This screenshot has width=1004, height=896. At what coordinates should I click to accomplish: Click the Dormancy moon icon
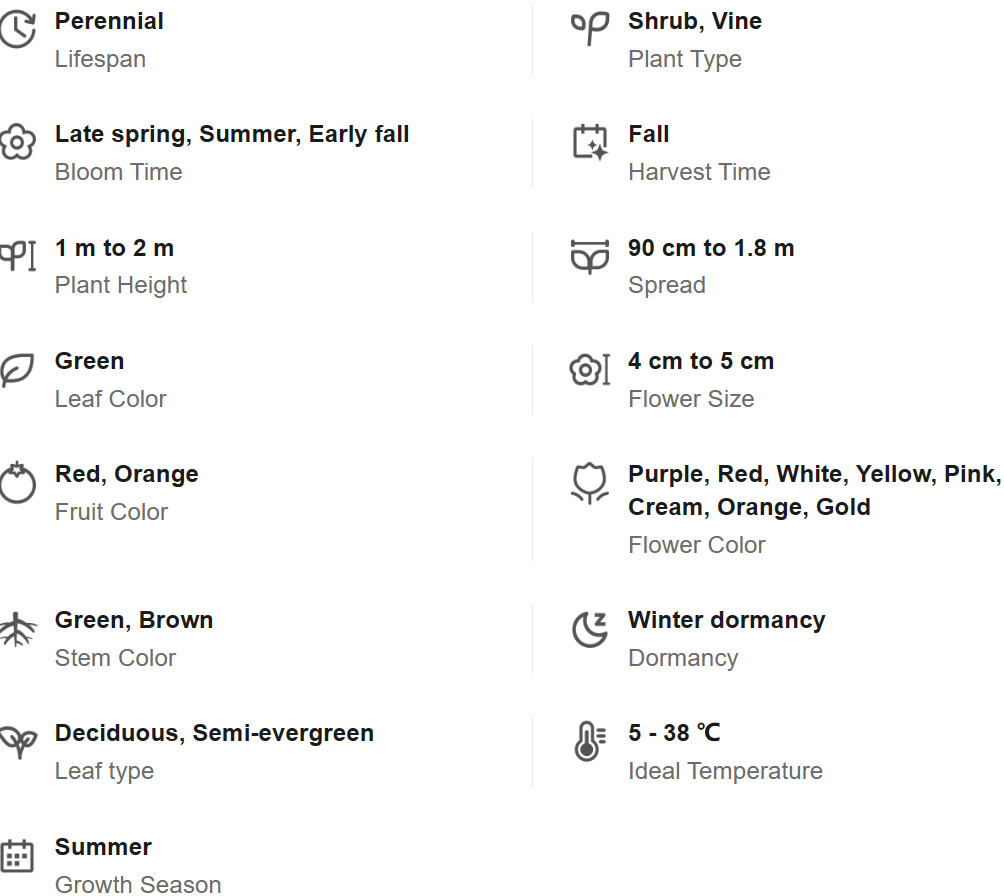(x=590, y=629)
